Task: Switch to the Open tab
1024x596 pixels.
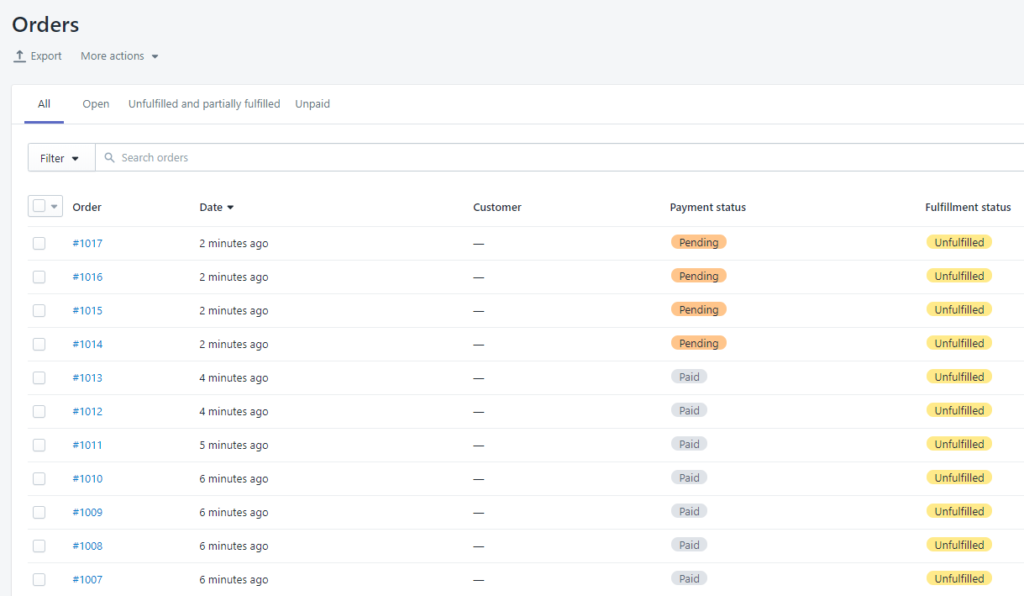Action: coord(95,103)
